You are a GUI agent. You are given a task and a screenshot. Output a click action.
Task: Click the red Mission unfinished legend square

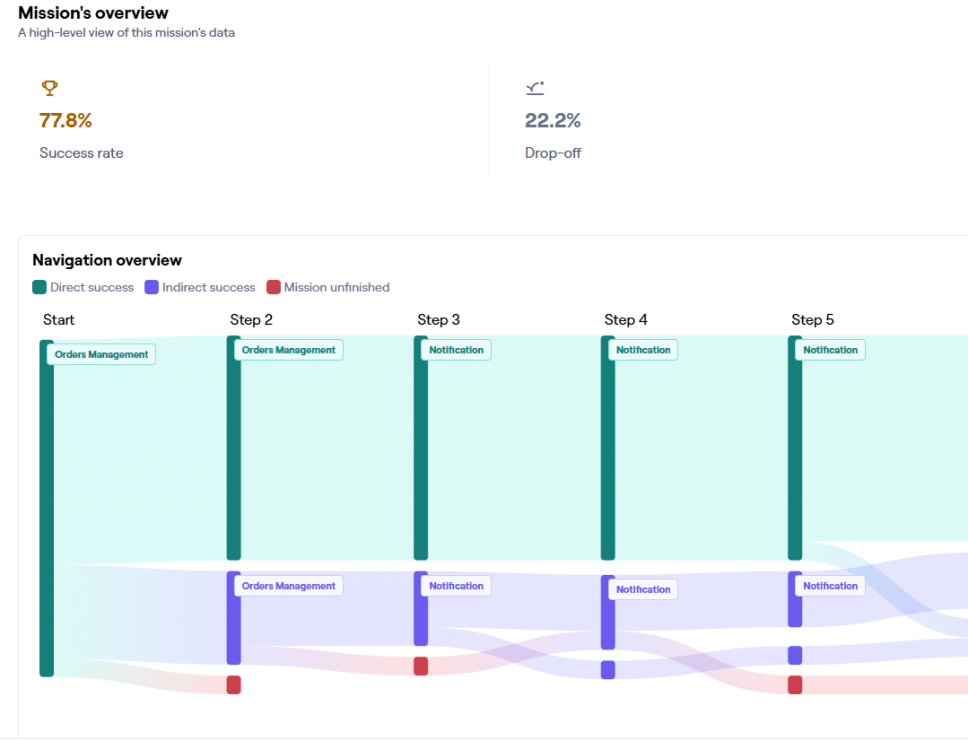(x=272, y=287)
